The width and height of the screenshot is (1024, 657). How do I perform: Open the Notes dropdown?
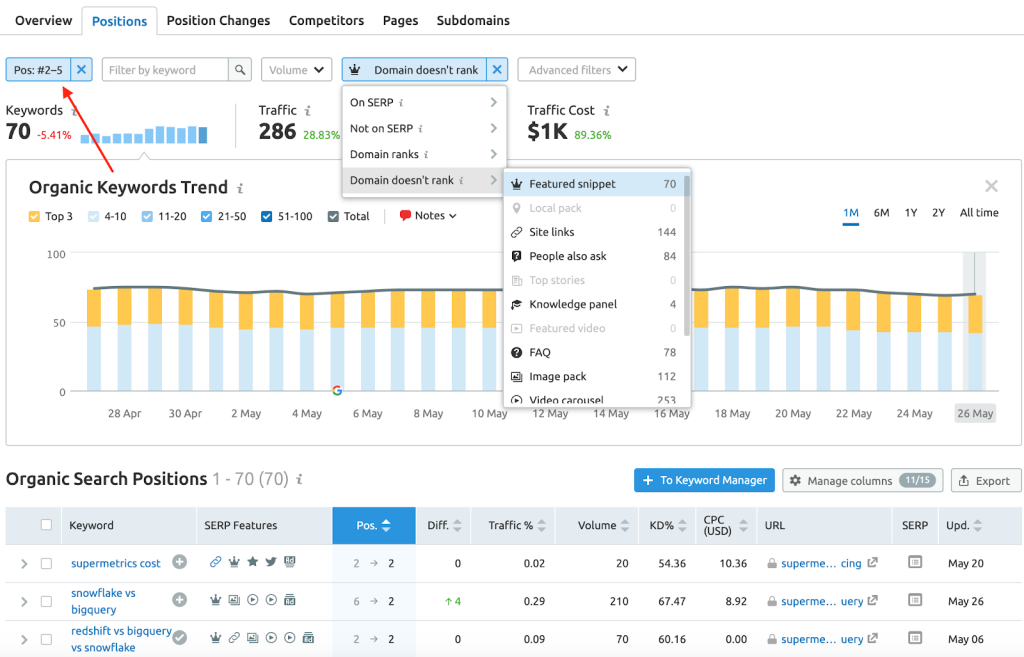pos(428,216)
